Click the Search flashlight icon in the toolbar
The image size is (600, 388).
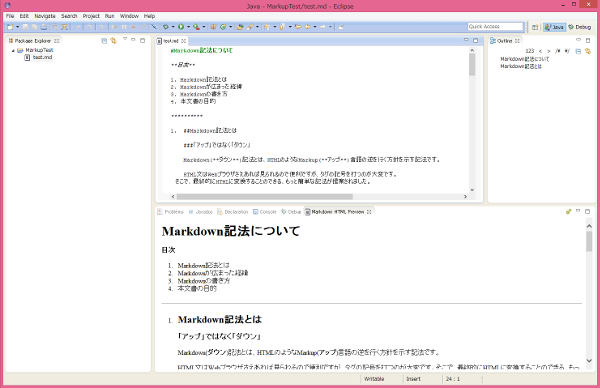[249, 27]
